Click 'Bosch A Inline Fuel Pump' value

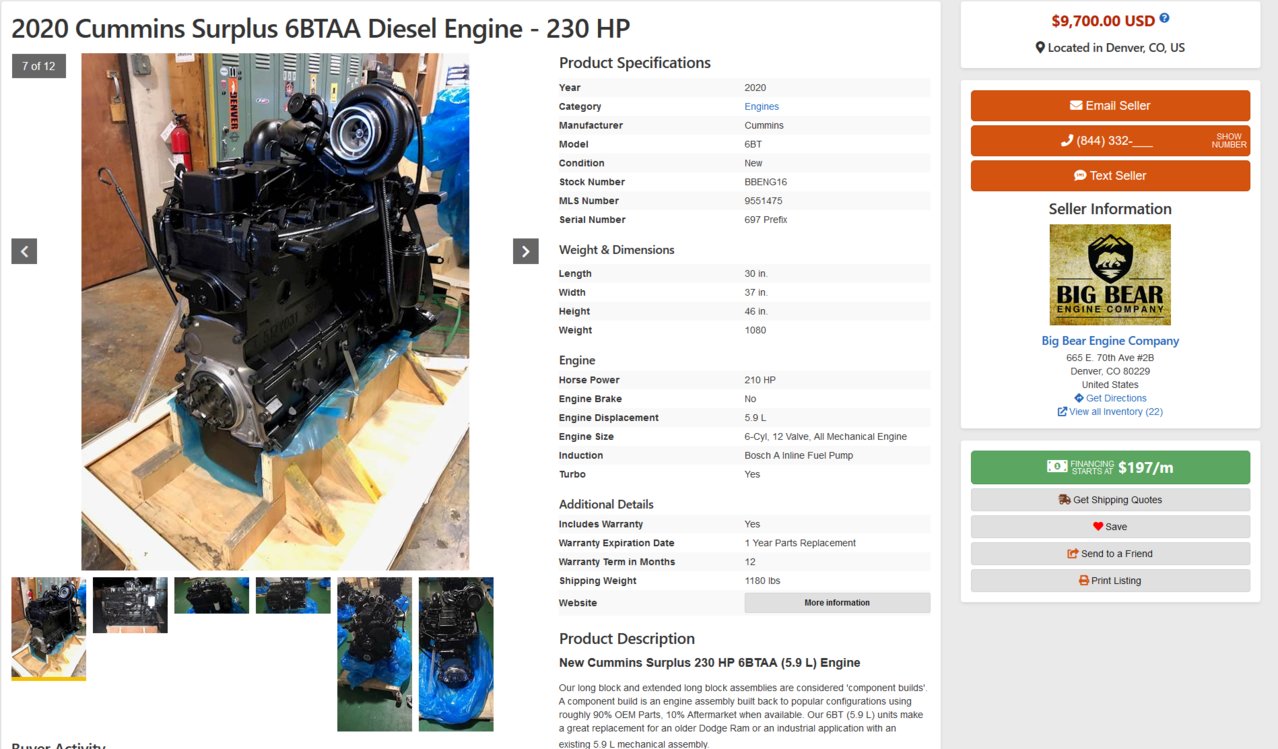click(800, 456)
